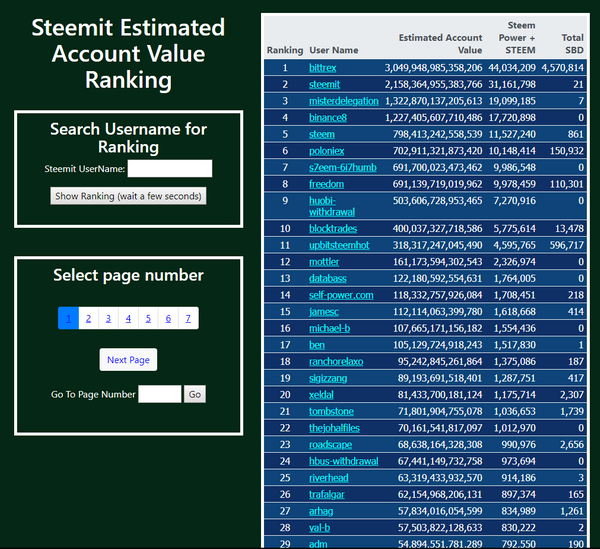Go to page 3 in pagination

(x=108, y=318)
